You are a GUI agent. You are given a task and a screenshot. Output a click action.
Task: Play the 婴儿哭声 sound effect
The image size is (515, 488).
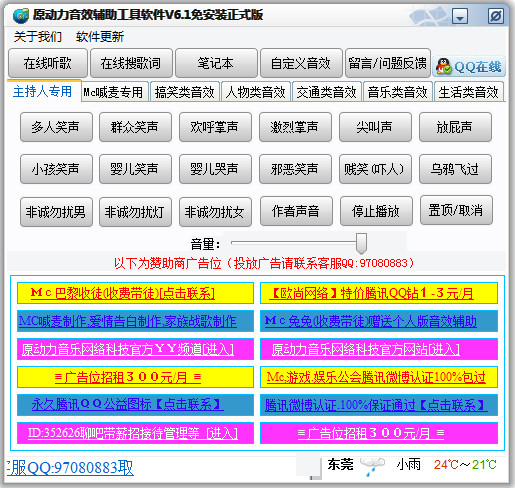pos(215,169)
